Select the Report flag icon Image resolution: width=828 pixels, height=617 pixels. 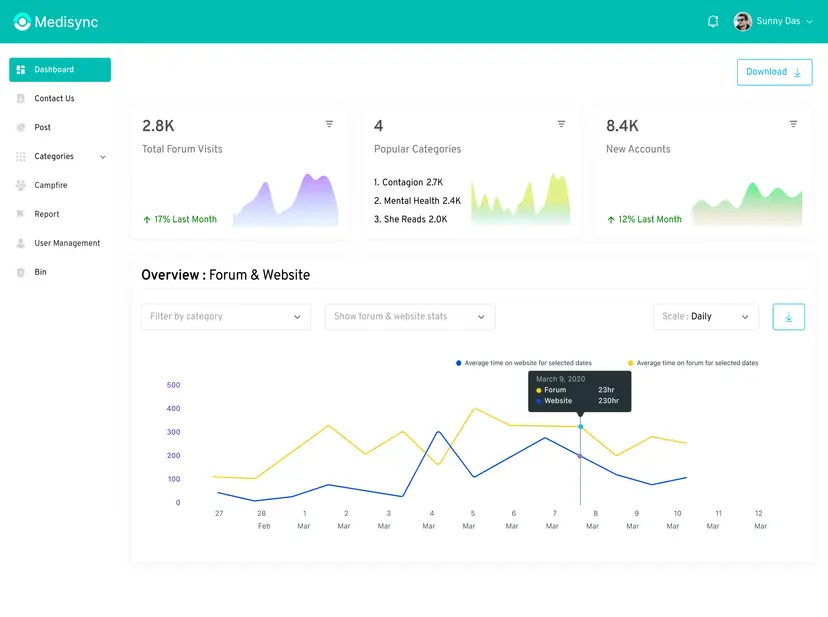tap(23, 214)
